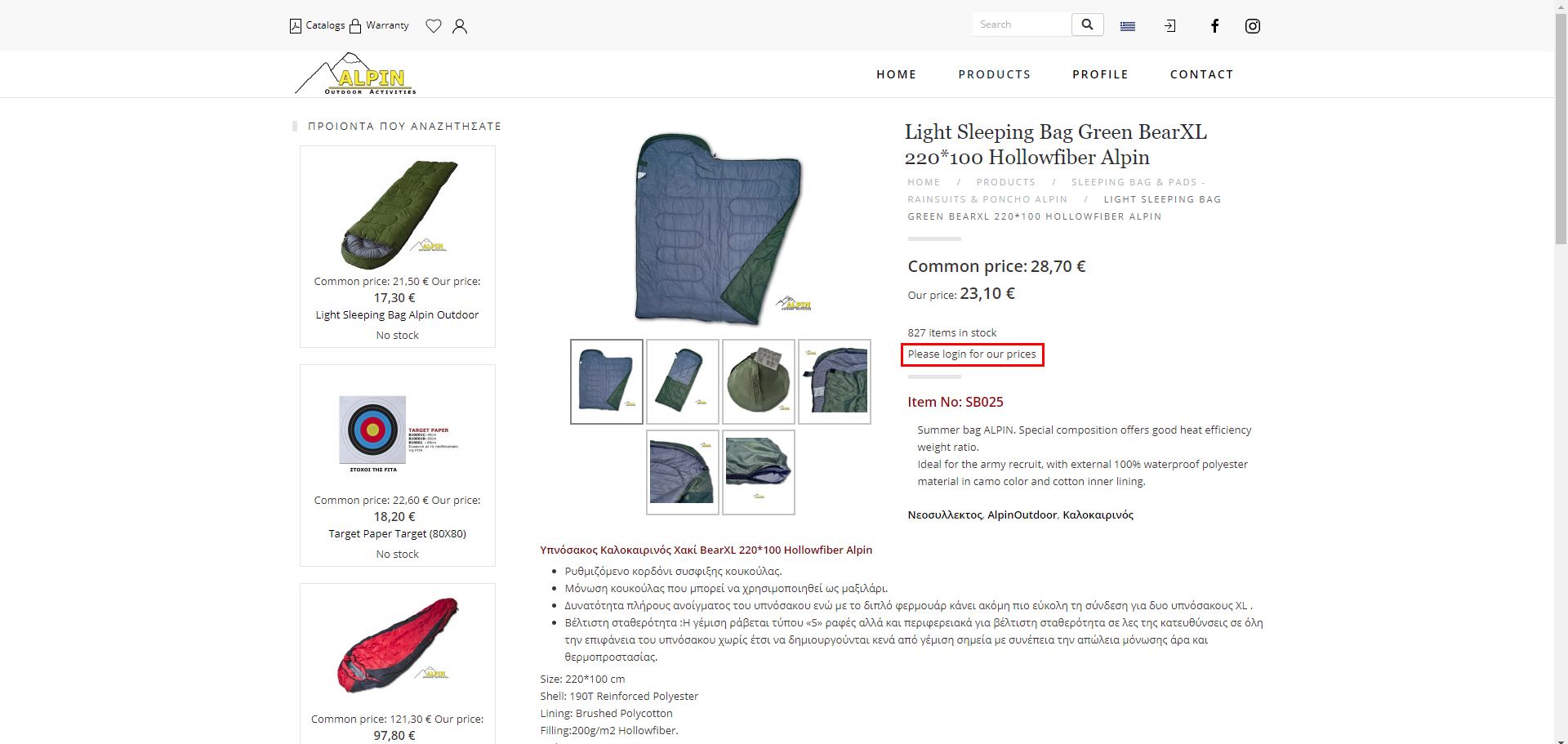
Task: Click "Please login for our prices" link
Action: coord(972,354)
